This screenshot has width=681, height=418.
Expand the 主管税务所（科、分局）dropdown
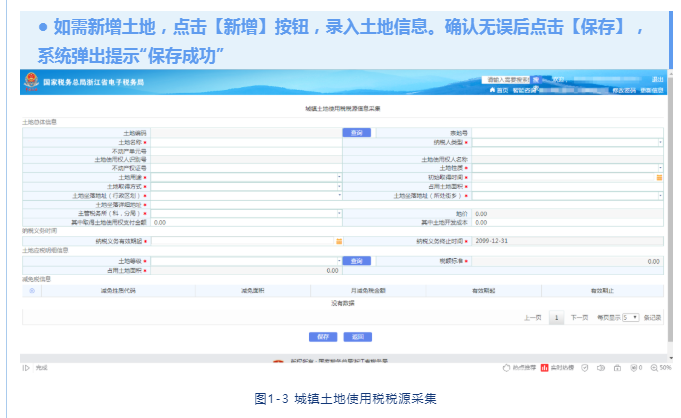click(339, 213)
